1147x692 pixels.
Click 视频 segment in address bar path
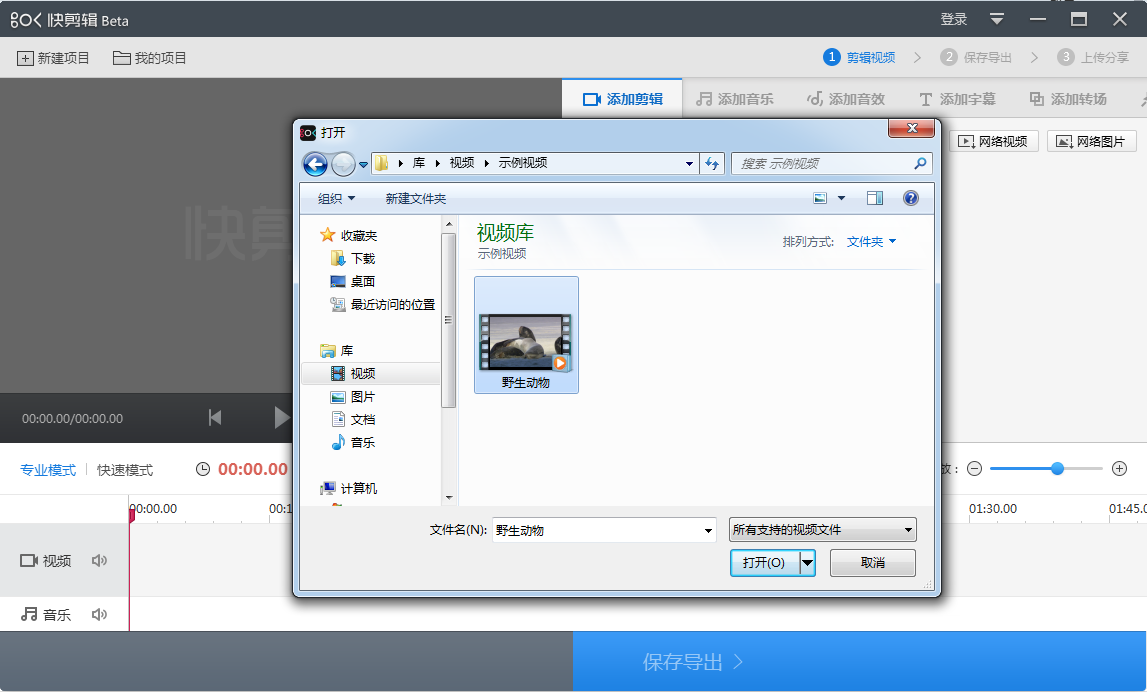tap(462, 162)
